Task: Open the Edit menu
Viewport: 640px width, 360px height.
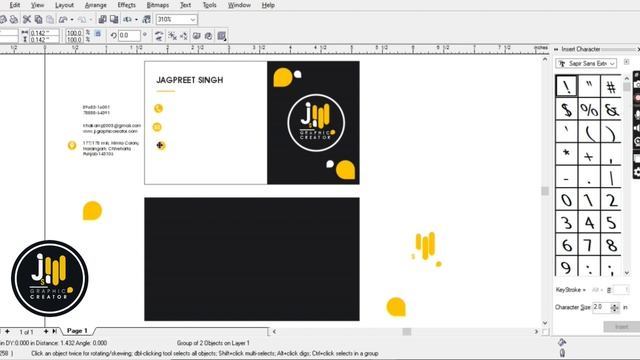Action: point(15,5)
